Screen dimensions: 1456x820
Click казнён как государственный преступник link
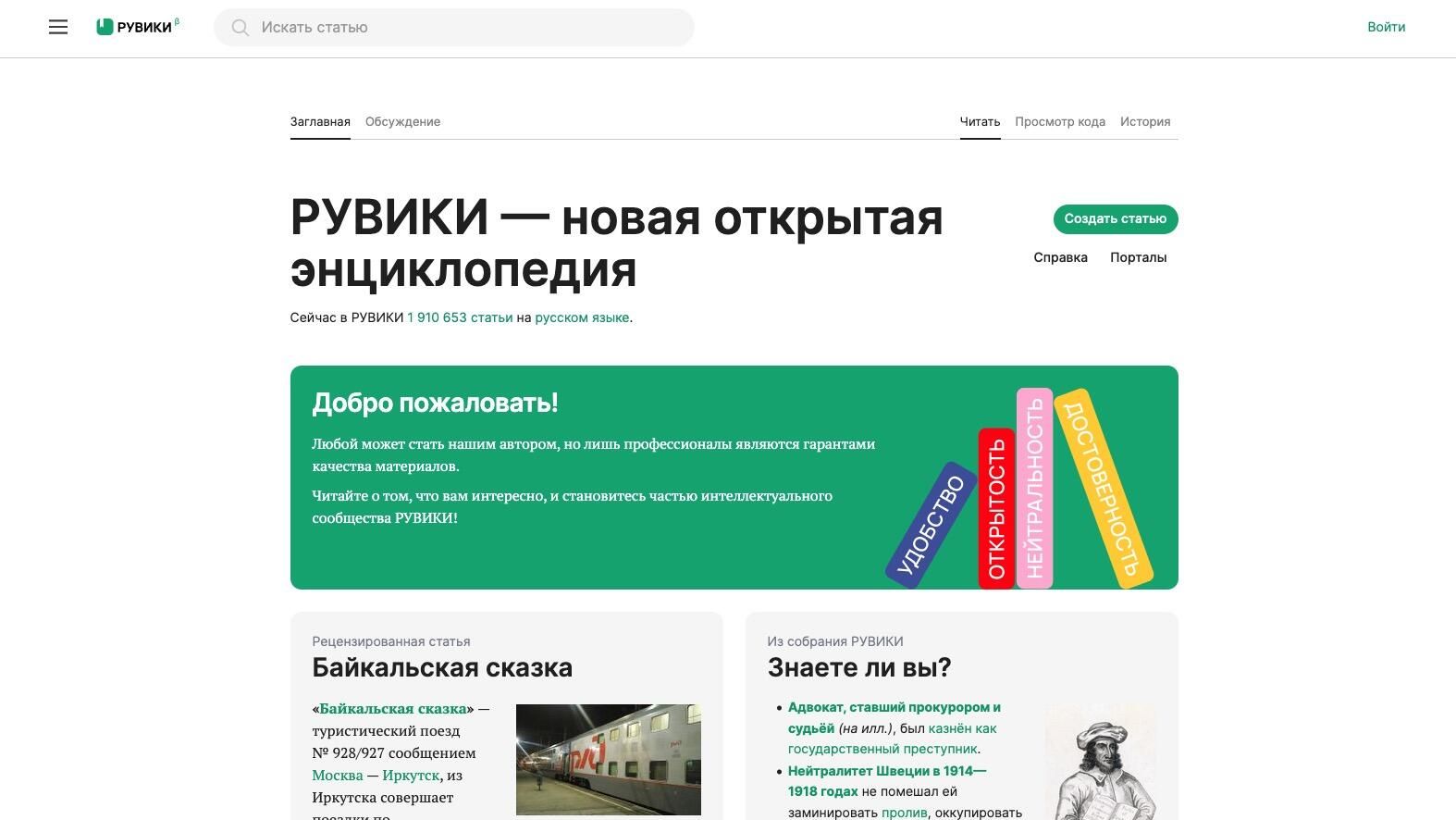click(x=893, y=739)
